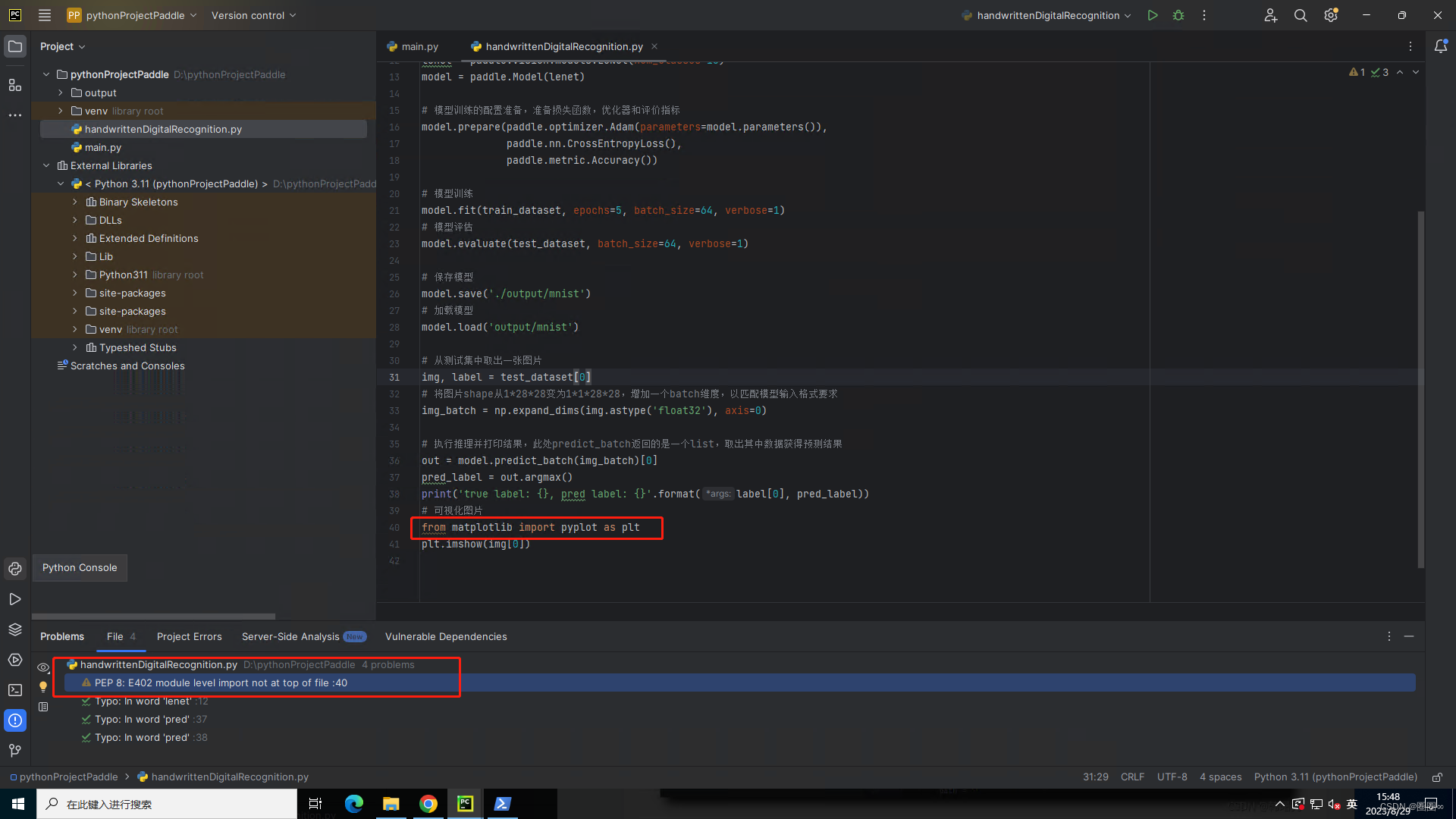The width and height of the screenshot is (1456, 819).
Task: Expand the output folder in project tree
Action: click(61, 93)
